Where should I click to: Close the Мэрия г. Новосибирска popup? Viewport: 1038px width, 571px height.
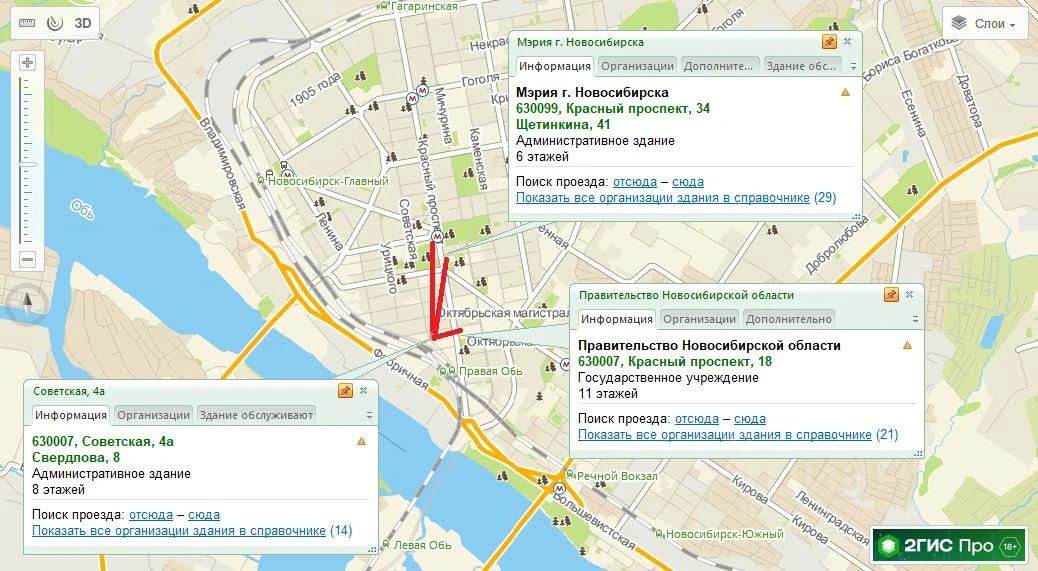coord(847,41)
